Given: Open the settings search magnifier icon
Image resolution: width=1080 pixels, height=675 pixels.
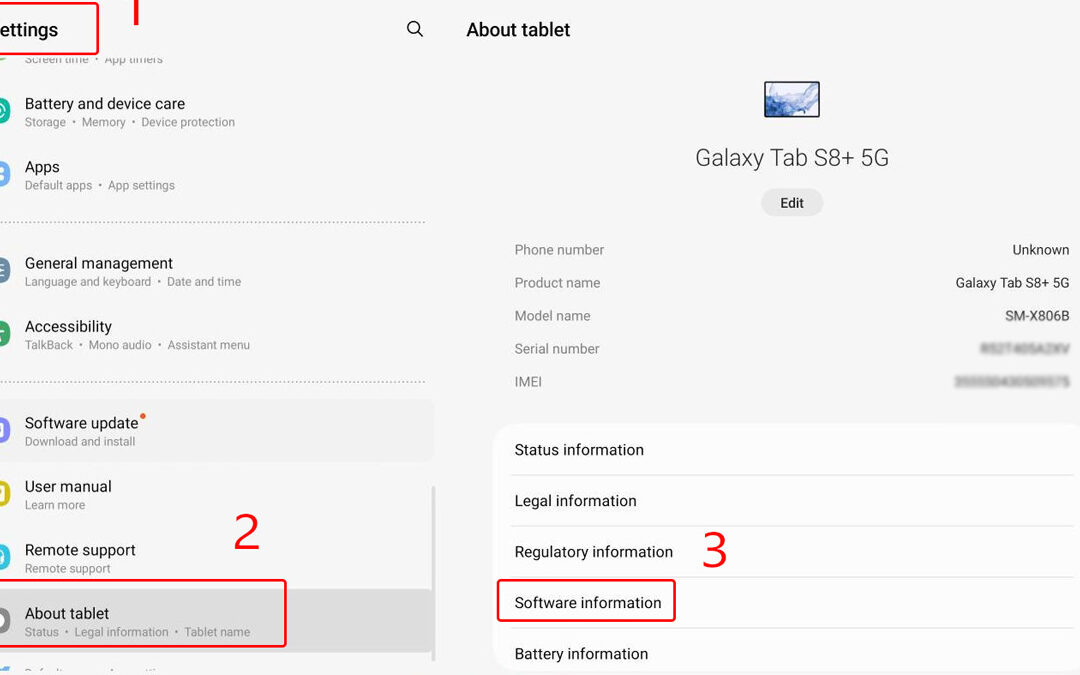Looking at the screenshot, I should 415,29.
